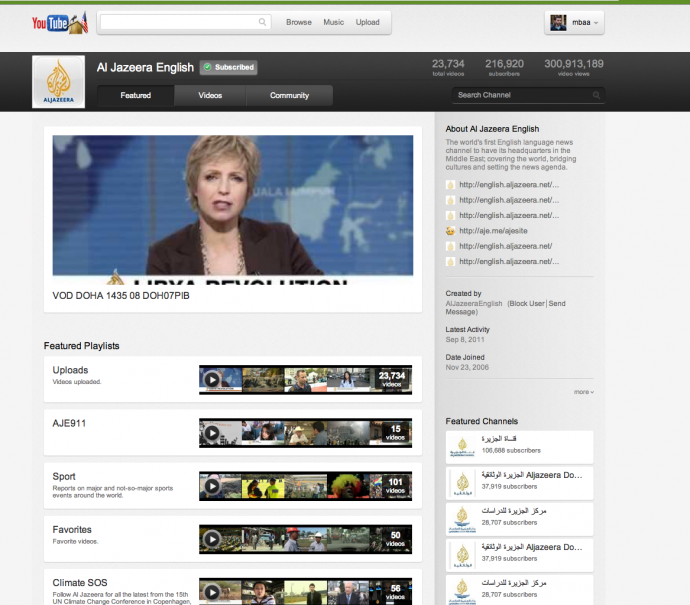Click the 50 videos count on Favorites strip
This screenshot has height=605, width=690.
[x=395, y=539]
